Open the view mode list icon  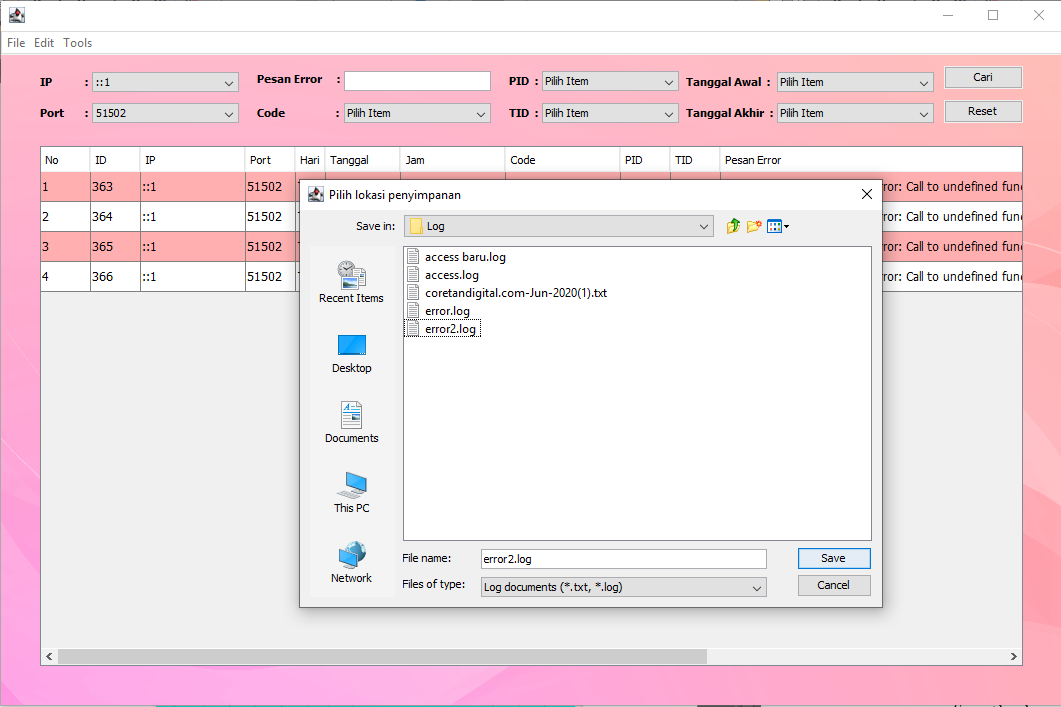point(777,226)
